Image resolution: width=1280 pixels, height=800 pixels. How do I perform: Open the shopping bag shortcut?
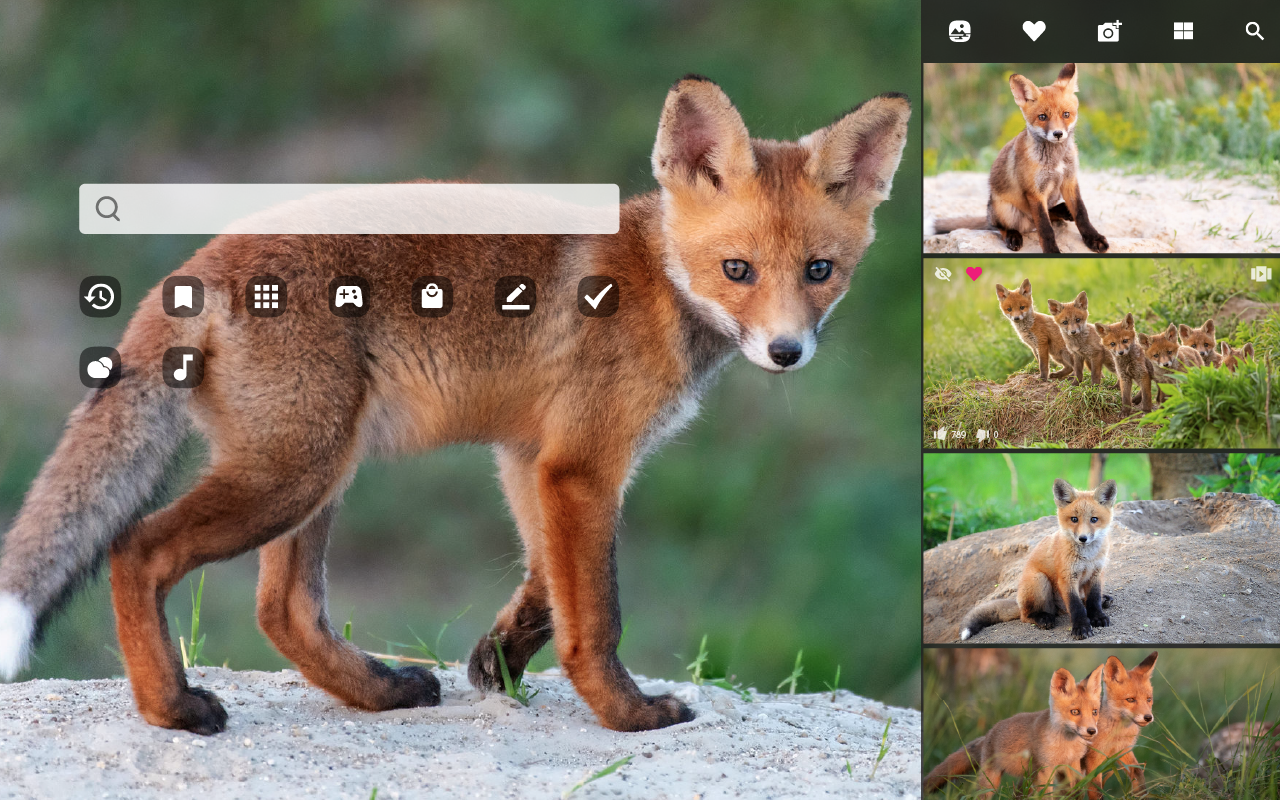tap(432, 296)
